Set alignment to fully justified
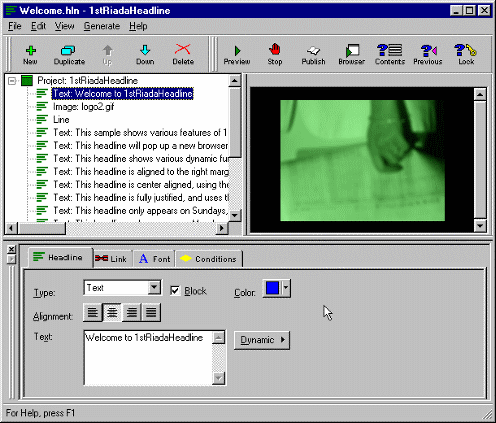Screen dimensions: 496x423 pyautogui.click(x=151, y=312)
